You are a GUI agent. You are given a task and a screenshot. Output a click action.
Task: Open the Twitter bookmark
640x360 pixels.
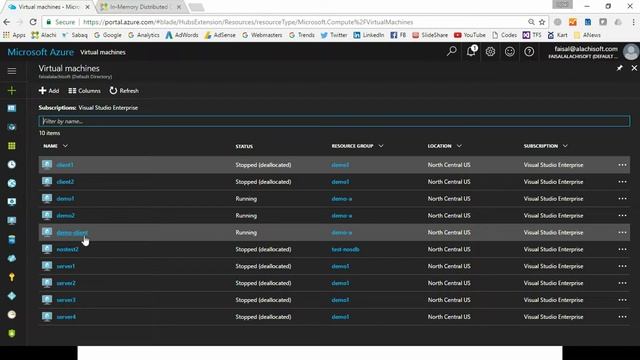coord(334,35)
